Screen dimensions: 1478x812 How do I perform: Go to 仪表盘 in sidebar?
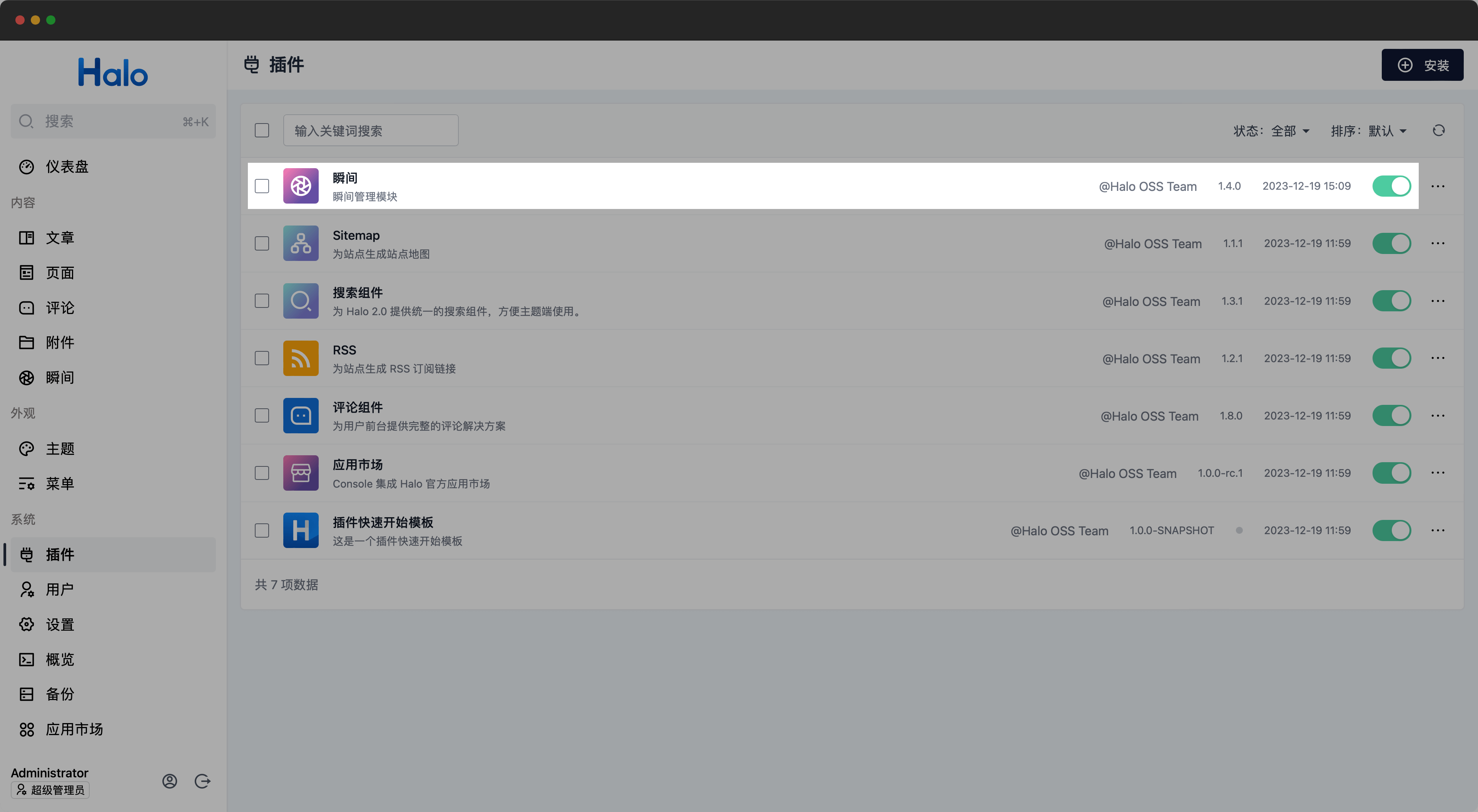(113, 167)
